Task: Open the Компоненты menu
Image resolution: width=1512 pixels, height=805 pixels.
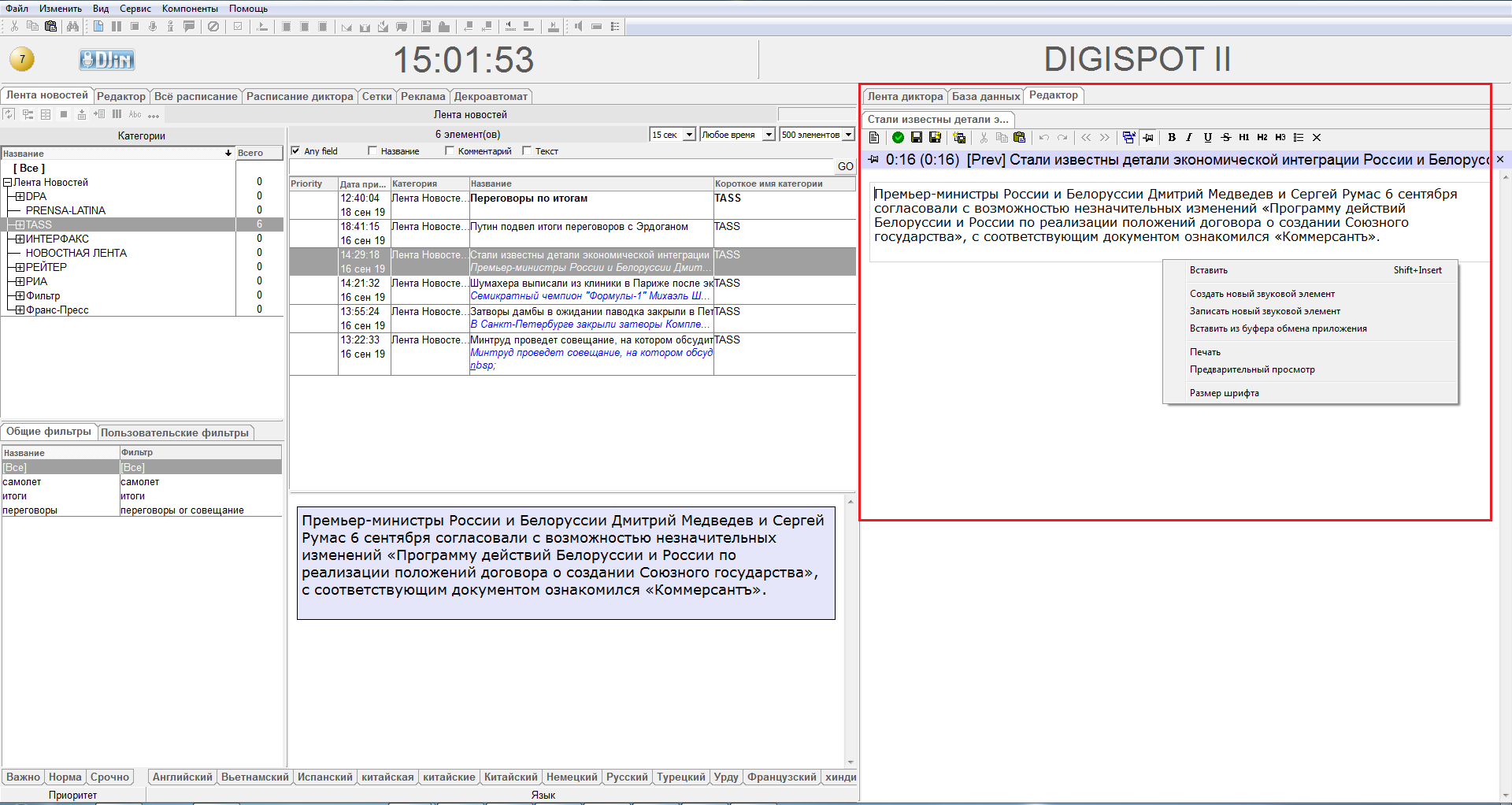Action: point(190,9)
